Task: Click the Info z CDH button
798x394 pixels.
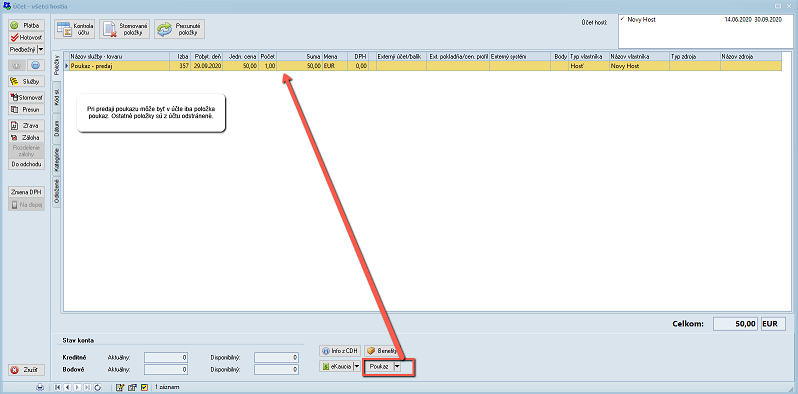Action: [x=340, y=351]
